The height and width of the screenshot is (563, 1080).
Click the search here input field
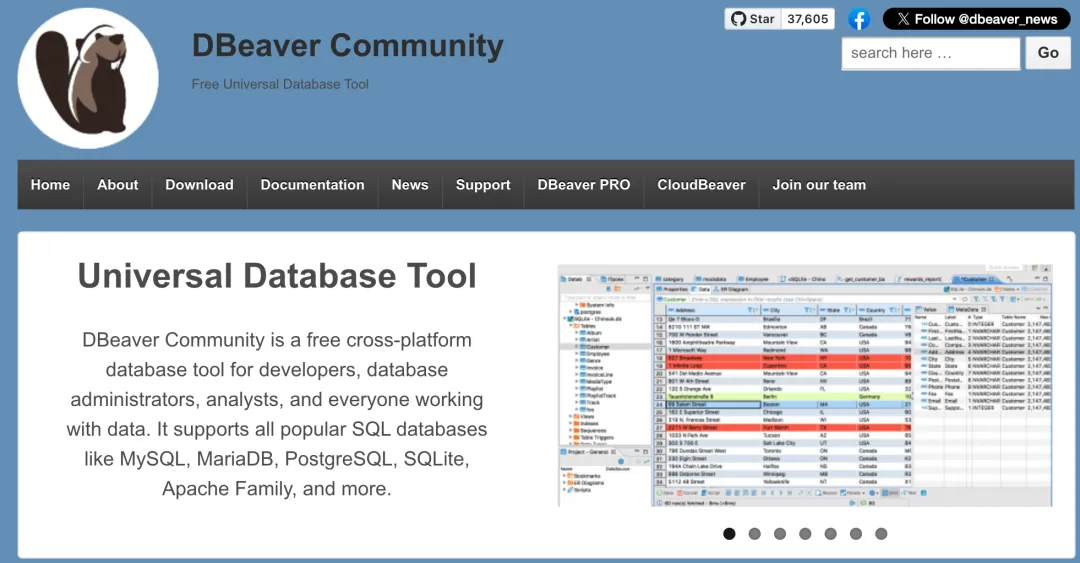tap(930, 53)
